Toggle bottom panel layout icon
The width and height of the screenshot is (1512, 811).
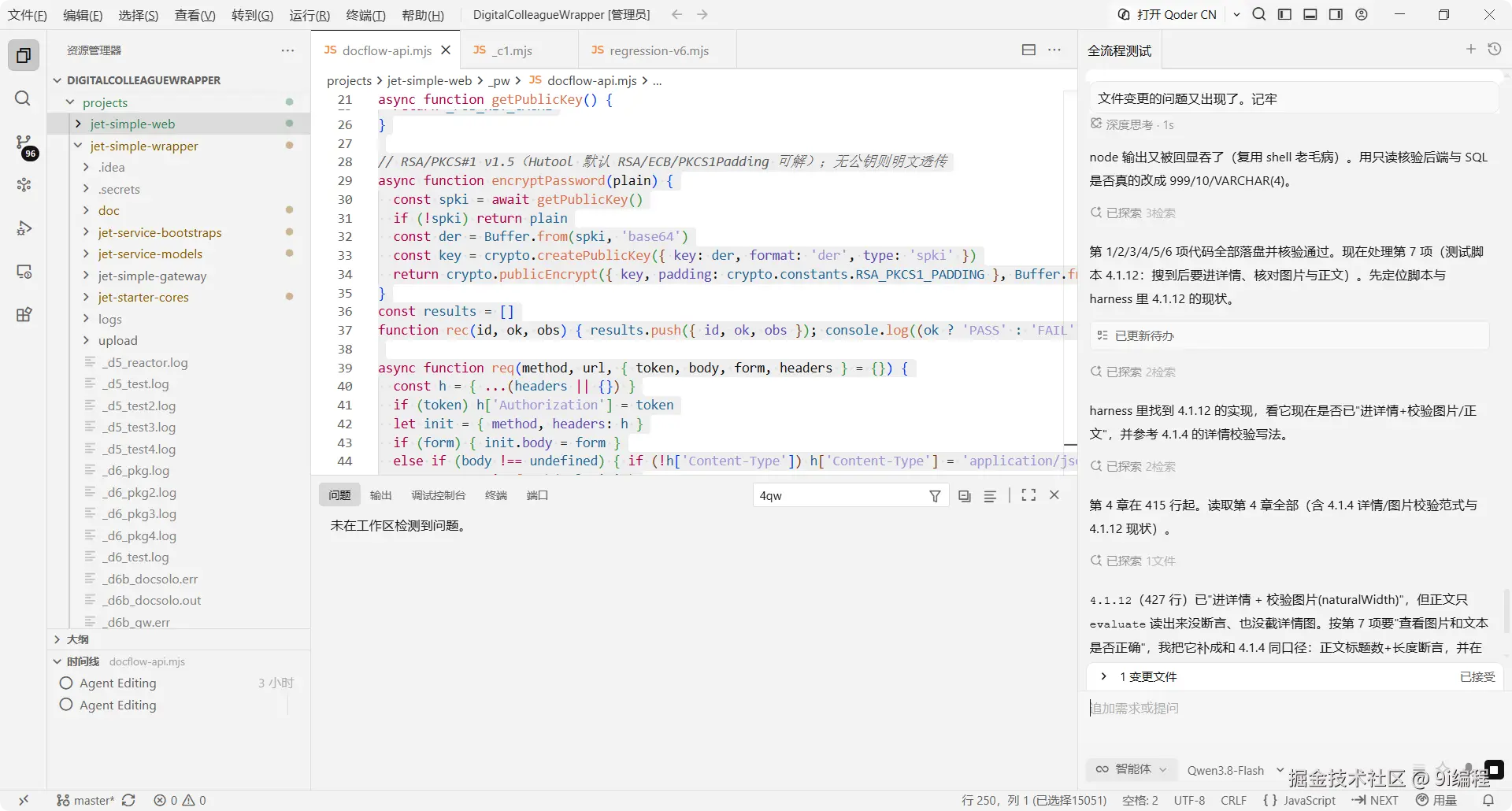[1310, 14]
